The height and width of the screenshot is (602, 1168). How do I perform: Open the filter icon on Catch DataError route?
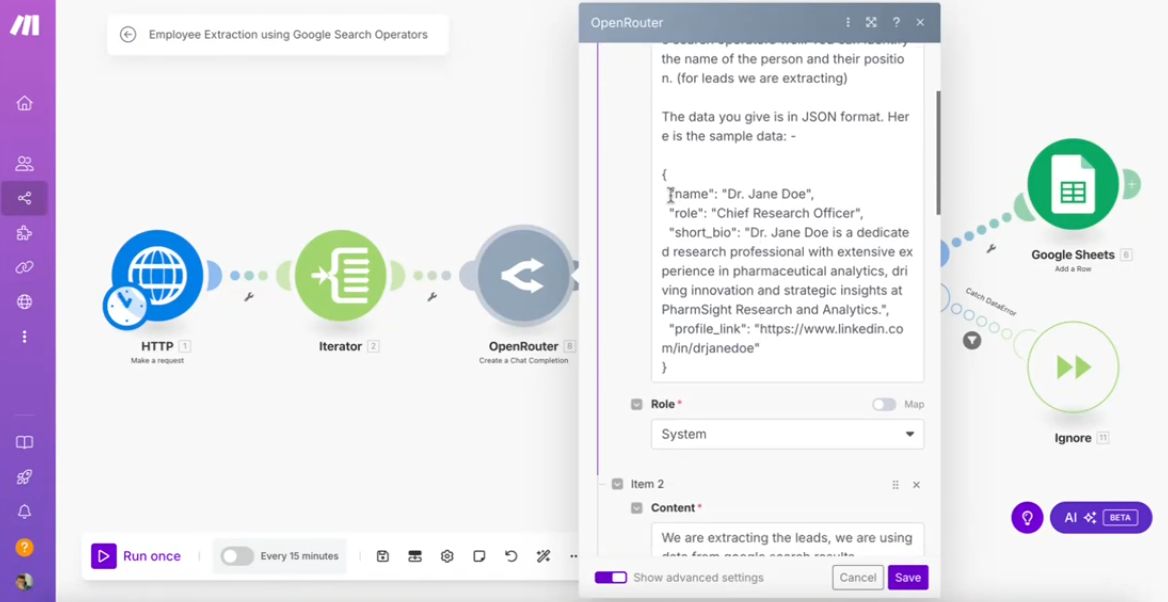click(971, 340)
